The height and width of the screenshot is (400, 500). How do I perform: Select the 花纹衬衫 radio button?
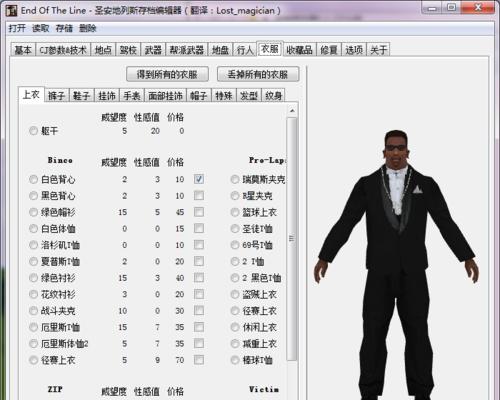click(x=33, y=294)
